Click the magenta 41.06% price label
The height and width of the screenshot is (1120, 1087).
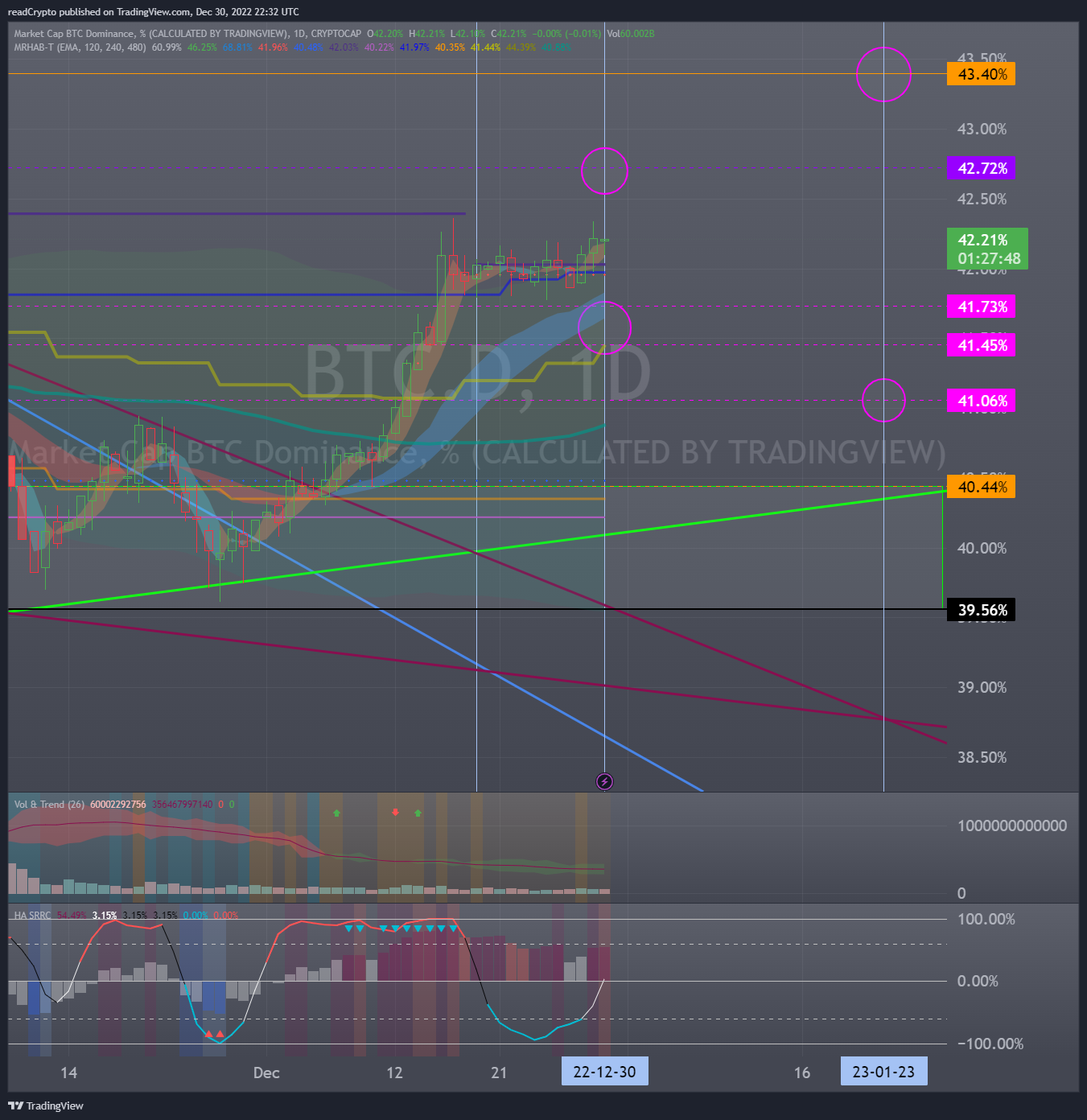(x=982, y=401)
